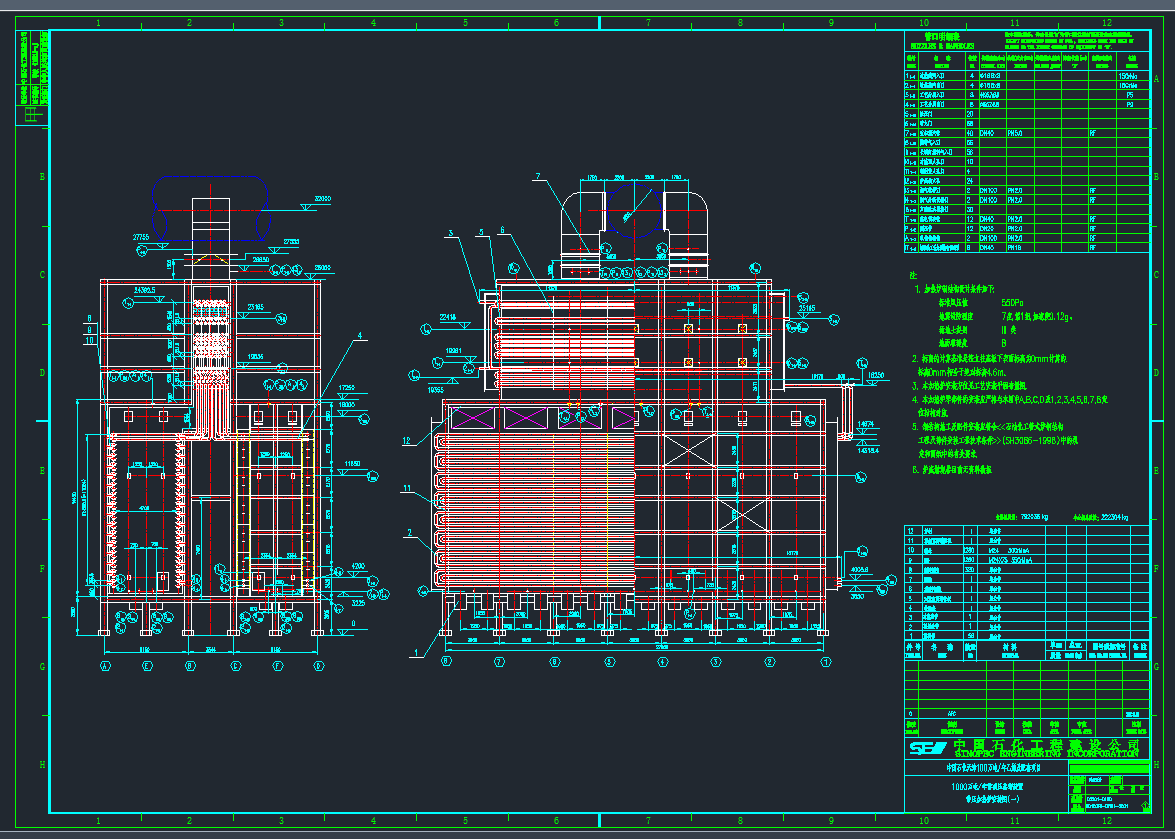
Task: Select callout number 11 on the right view
Action: [x=407, y=488]
